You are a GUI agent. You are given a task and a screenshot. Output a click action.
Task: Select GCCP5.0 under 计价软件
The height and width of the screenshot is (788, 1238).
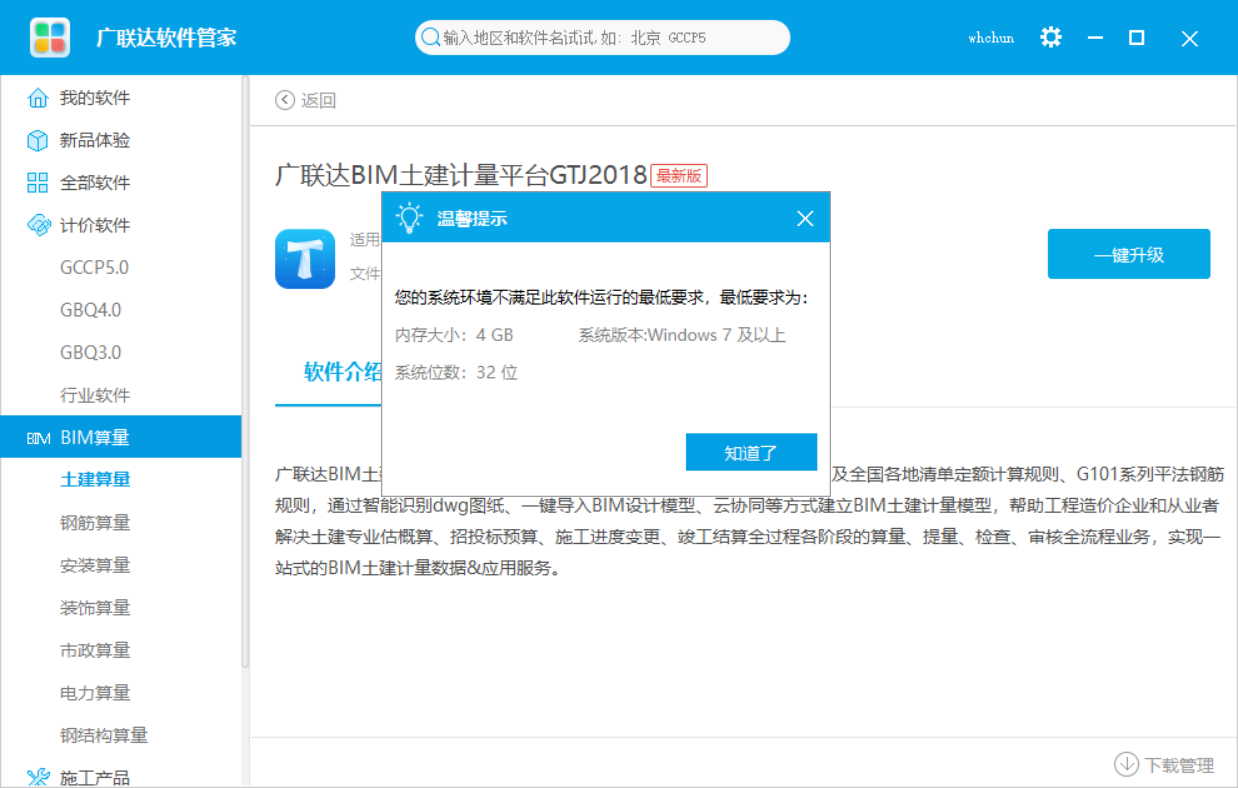[93, 267]
